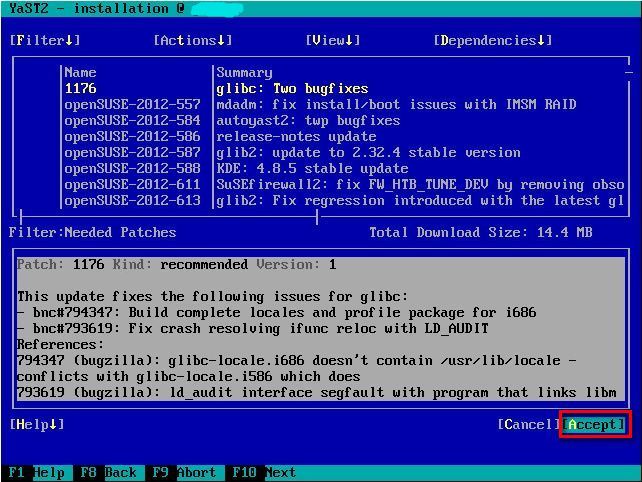Click 'glibc: Two bugfixes' summary

click(x=292, y=88)
